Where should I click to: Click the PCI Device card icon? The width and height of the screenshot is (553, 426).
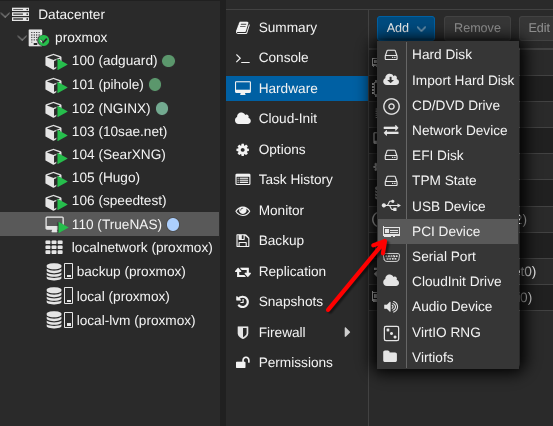(391, 232)
